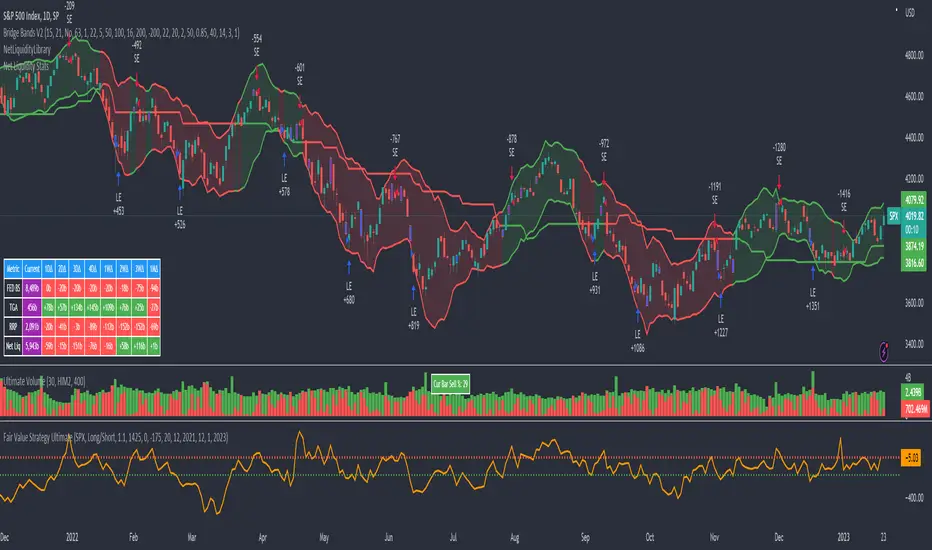Click the Net Liq row label
932x550 pixels.
[13, 345]
